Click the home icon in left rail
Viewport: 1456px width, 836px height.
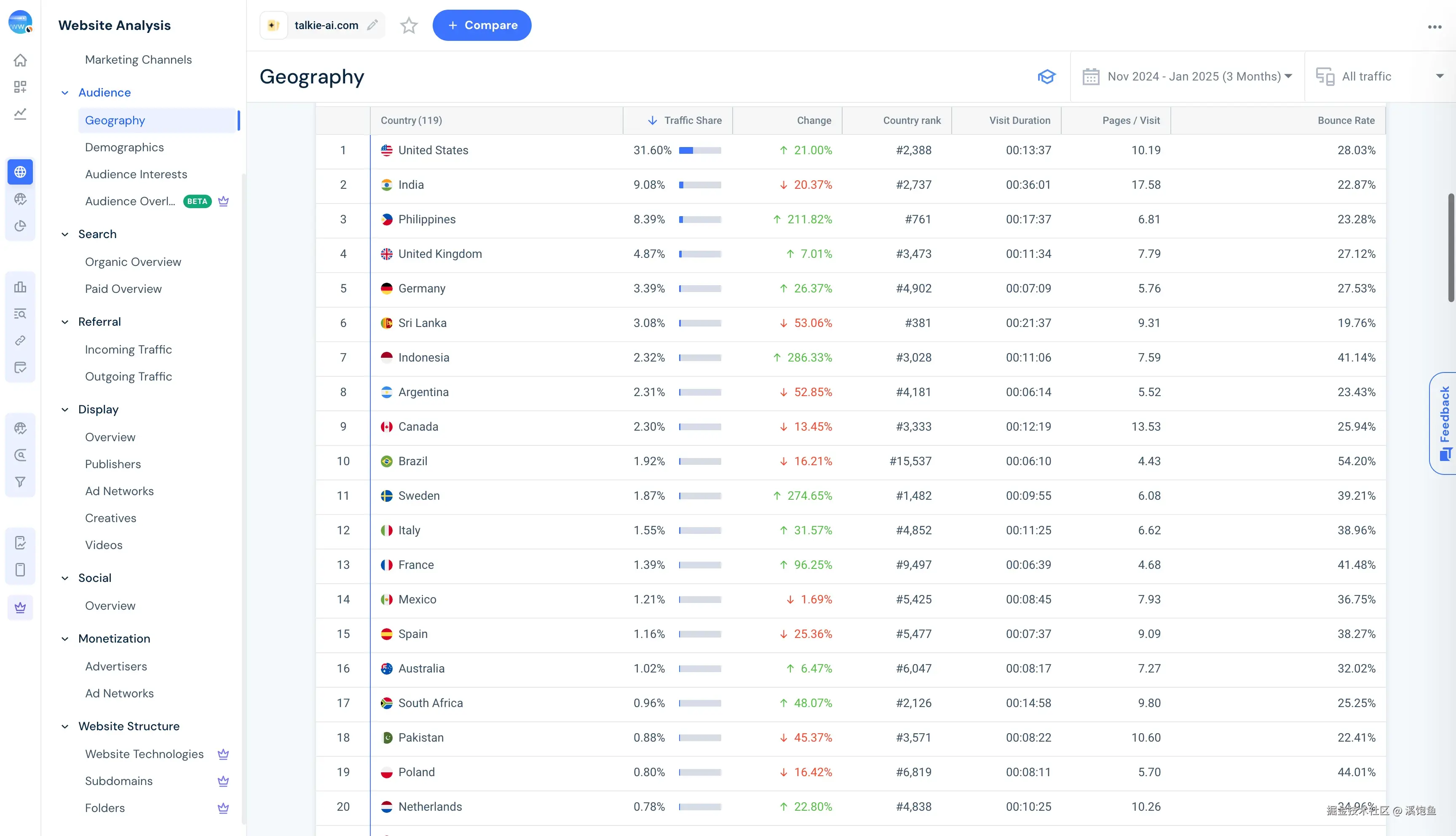coord(20,60)
